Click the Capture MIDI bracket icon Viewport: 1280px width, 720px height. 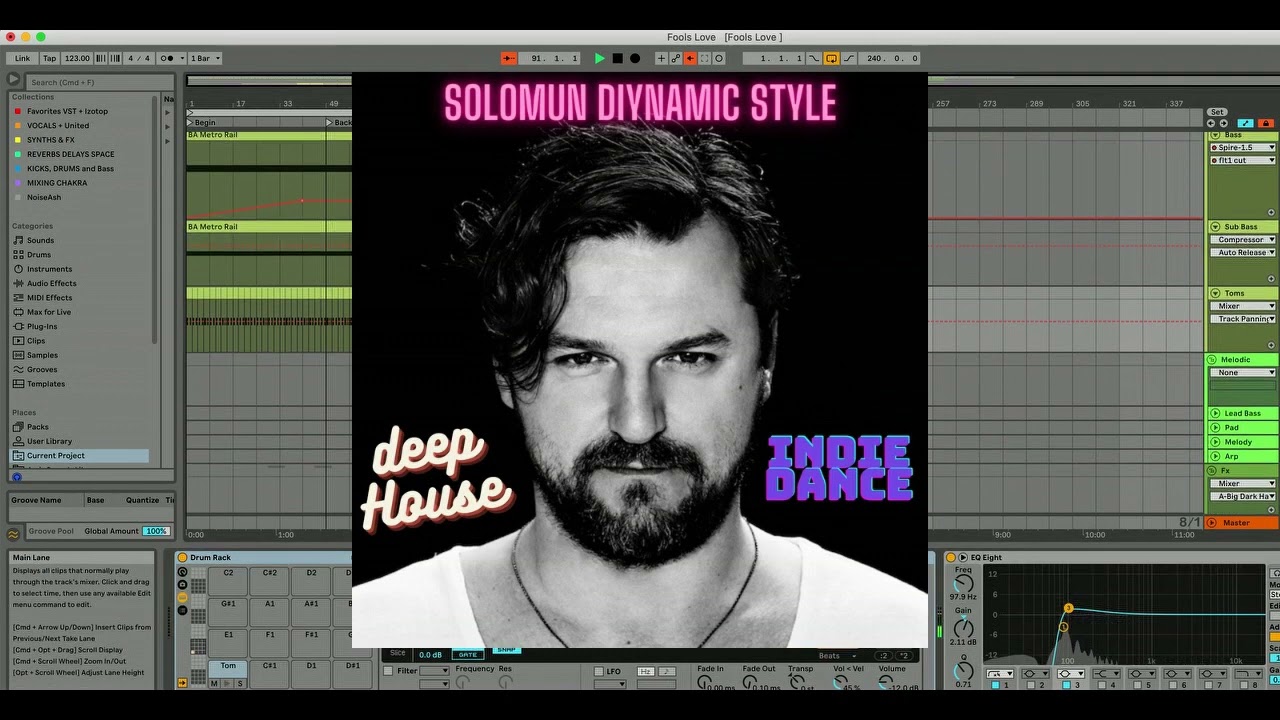point(704,59)
